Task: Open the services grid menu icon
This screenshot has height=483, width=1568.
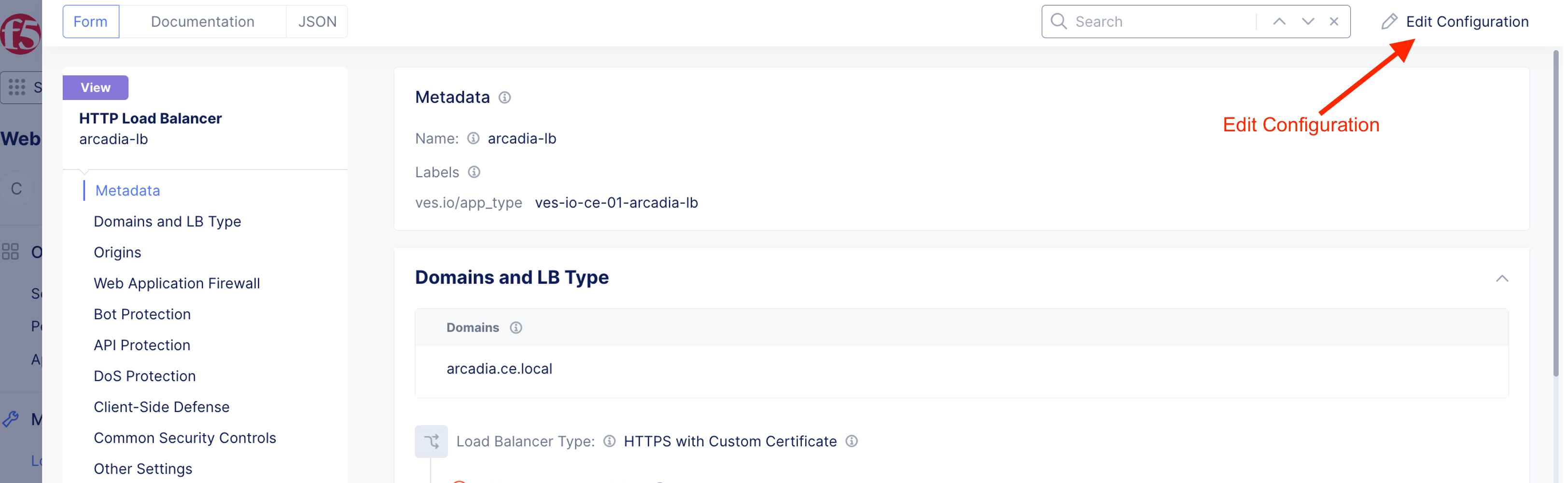Action: [x=17, y=87]
